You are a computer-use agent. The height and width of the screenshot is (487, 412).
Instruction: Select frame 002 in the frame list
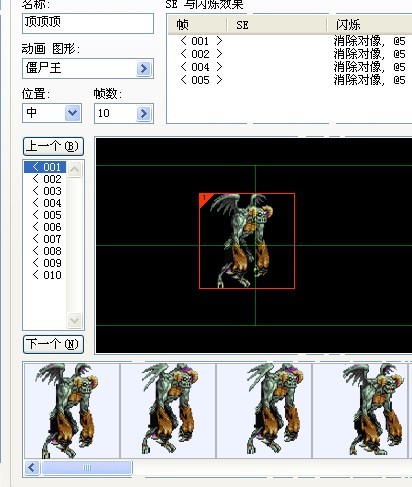pos(45,179)
